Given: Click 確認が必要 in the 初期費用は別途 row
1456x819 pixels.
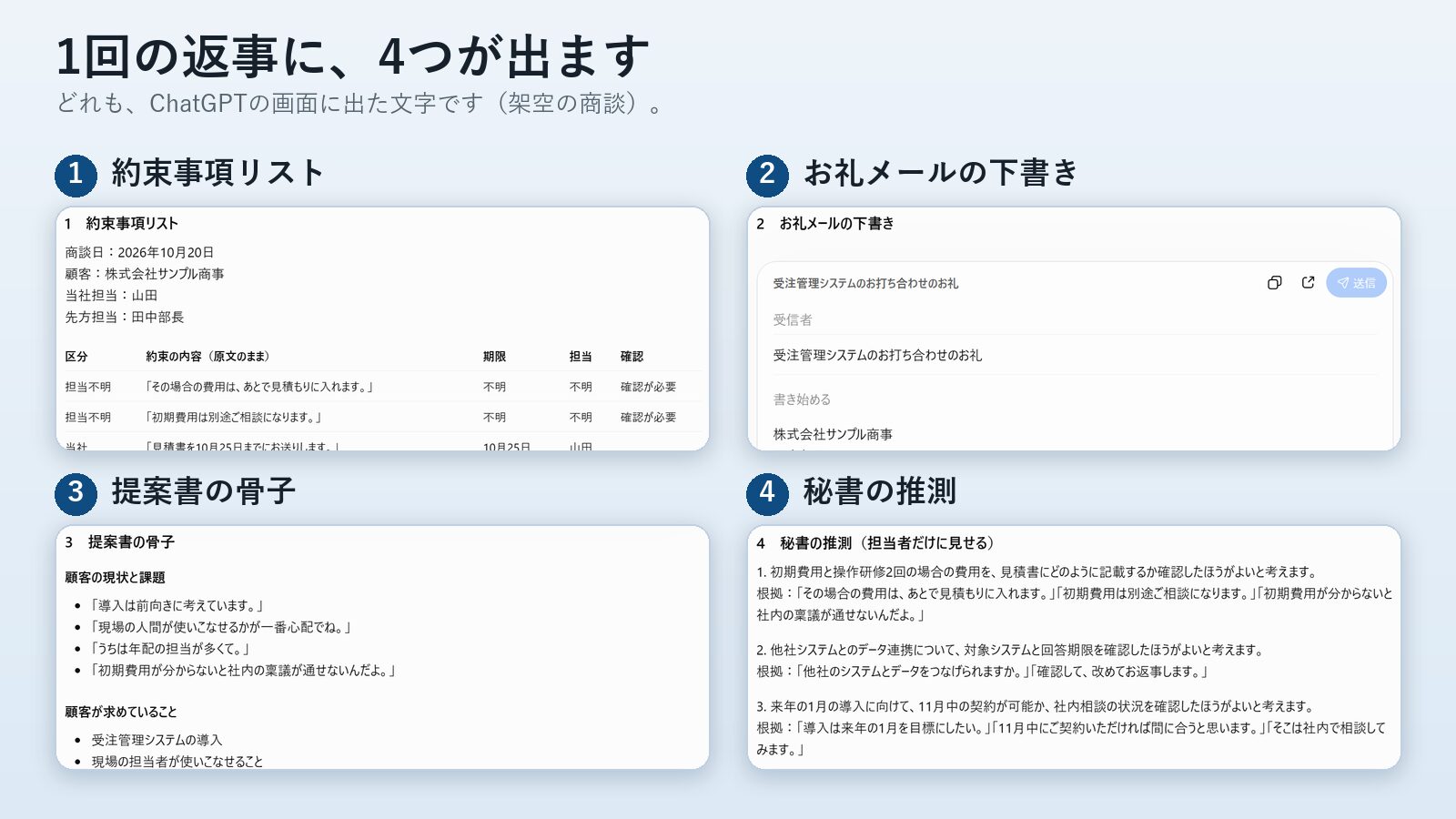Looking at the screenshot, I should (648, 418).
